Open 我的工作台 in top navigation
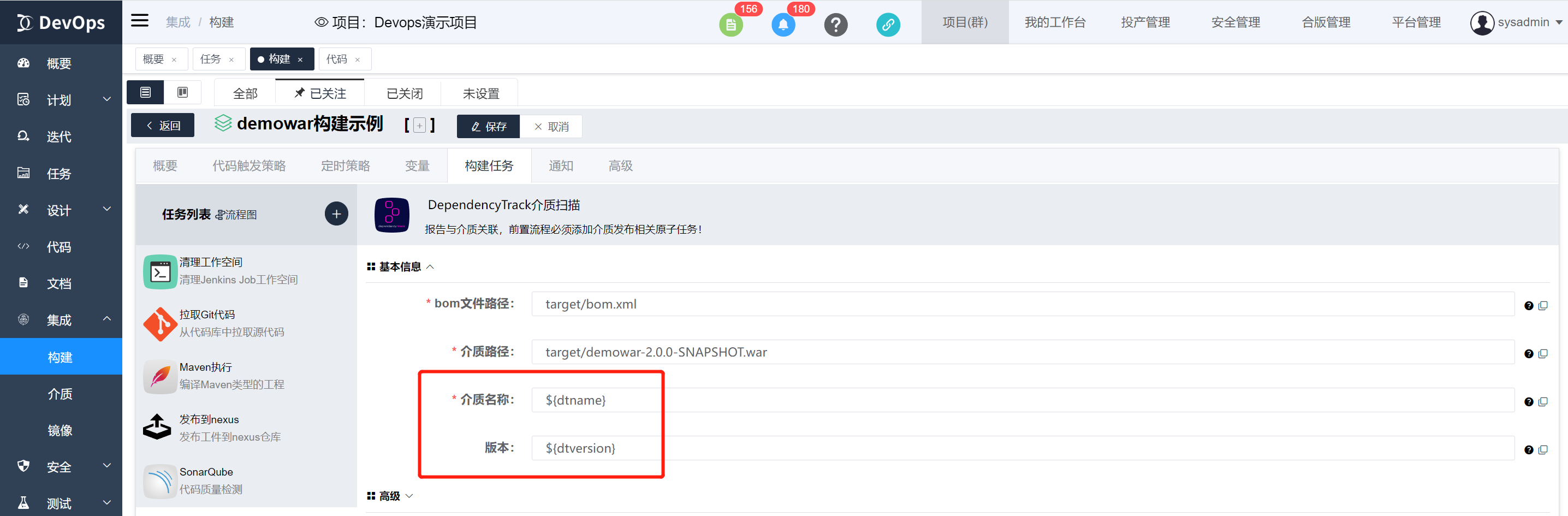The height and width of the screenshot is (516, 1568). (1055, 22)
